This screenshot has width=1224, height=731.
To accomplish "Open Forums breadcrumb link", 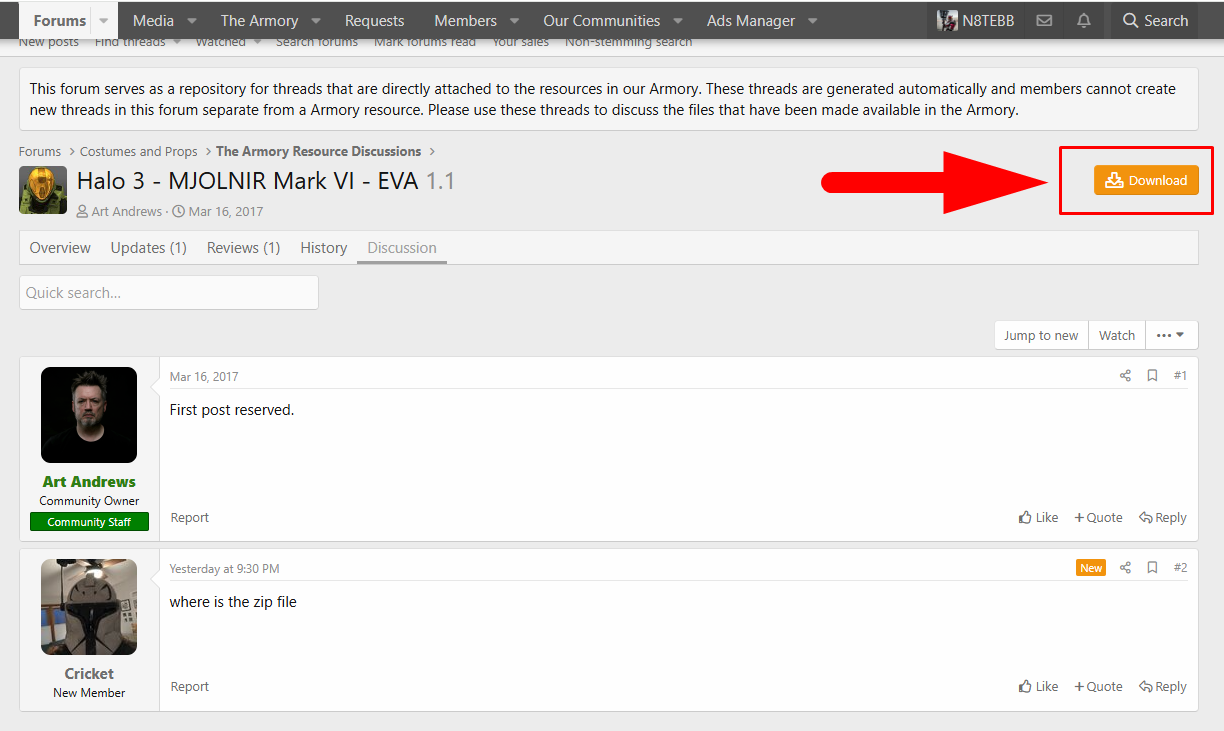I will 40,152.
